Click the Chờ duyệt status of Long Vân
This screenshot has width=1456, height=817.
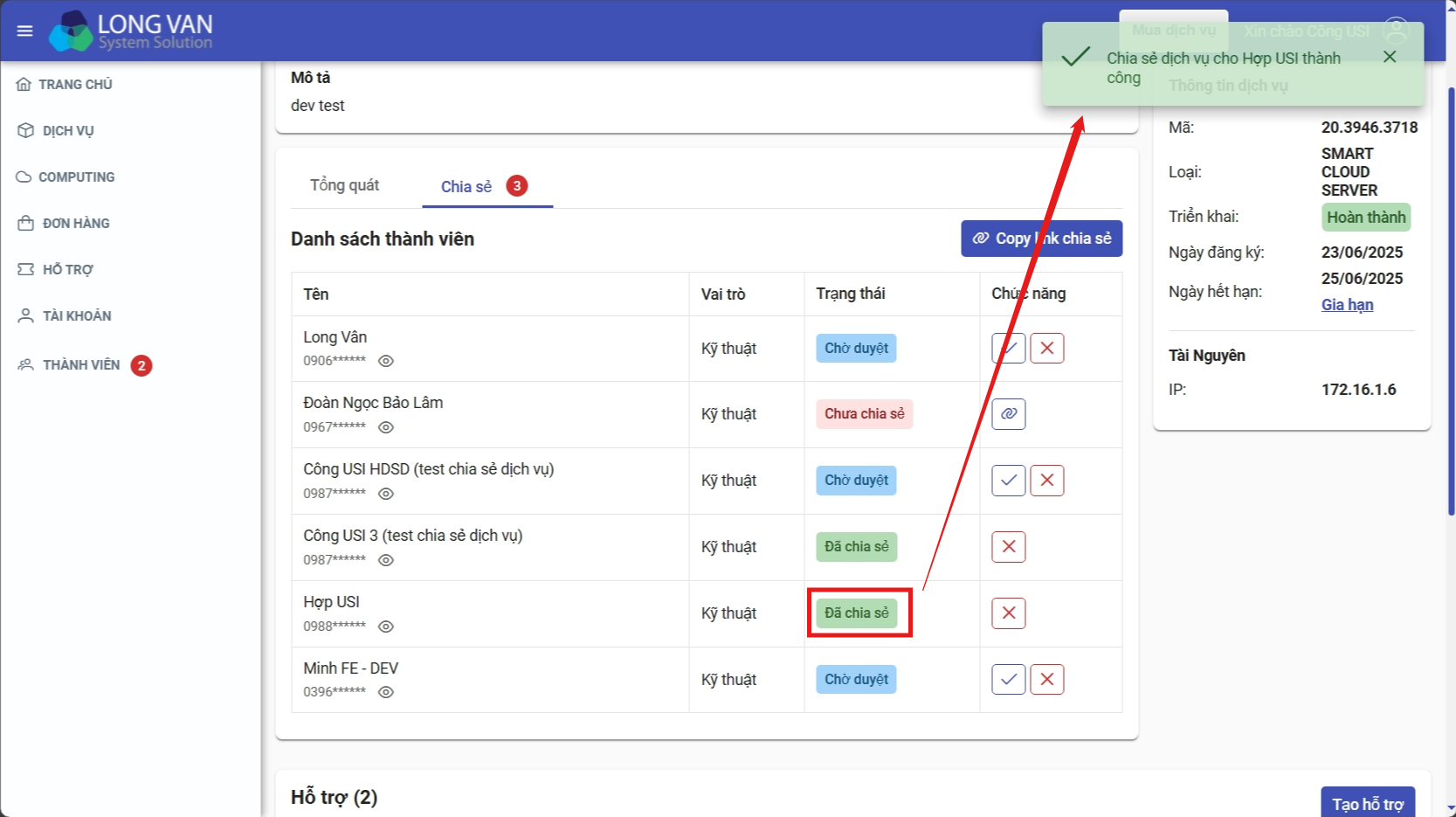(x=856, y=348)
